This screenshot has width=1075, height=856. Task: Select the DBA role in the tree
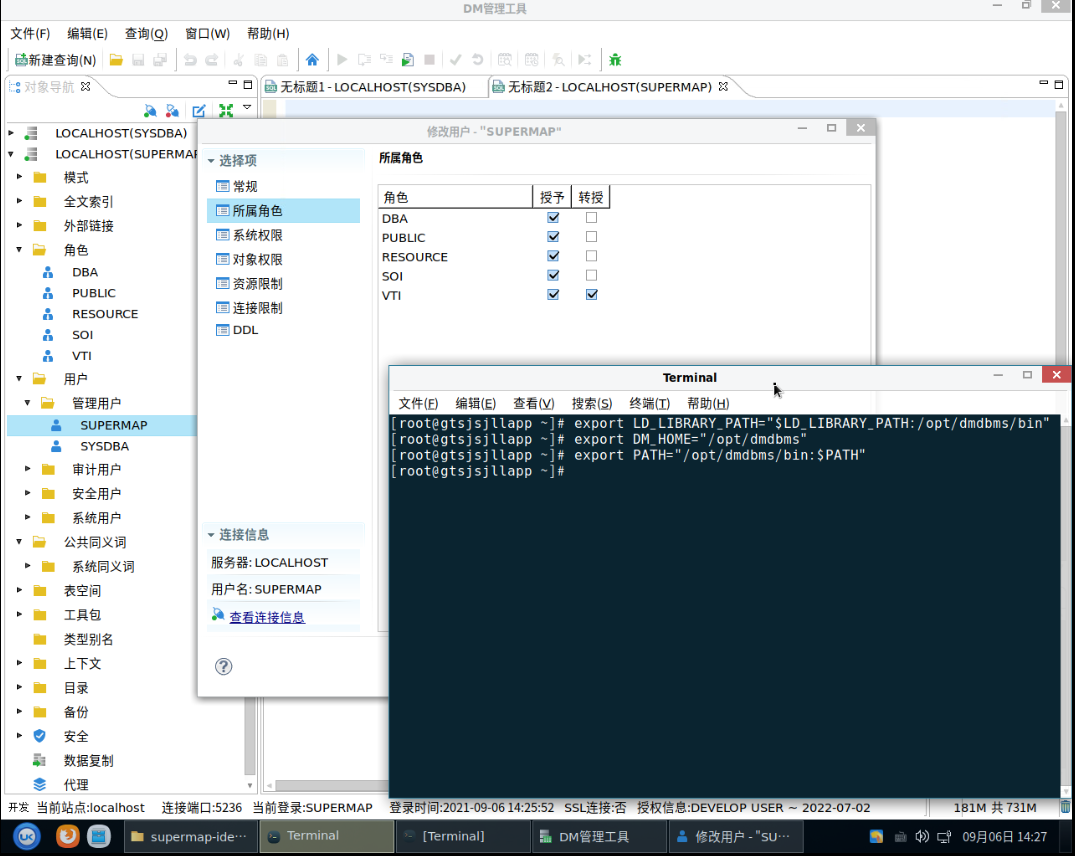[85, 272]
